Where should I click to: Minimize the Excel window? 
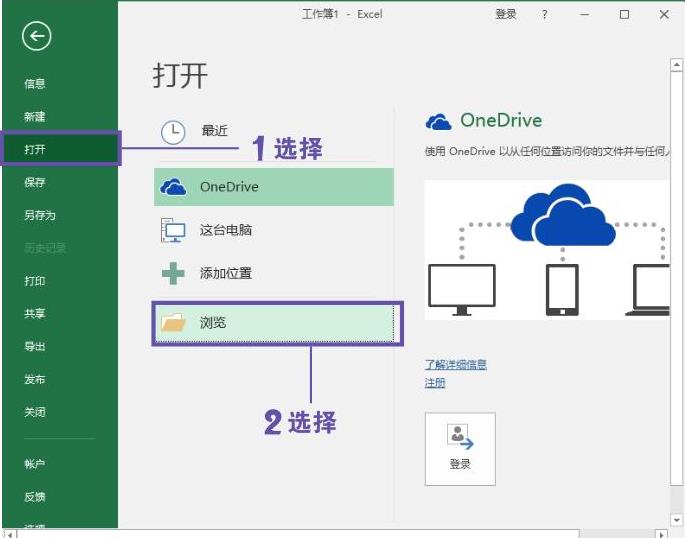[x=585, y=14]
